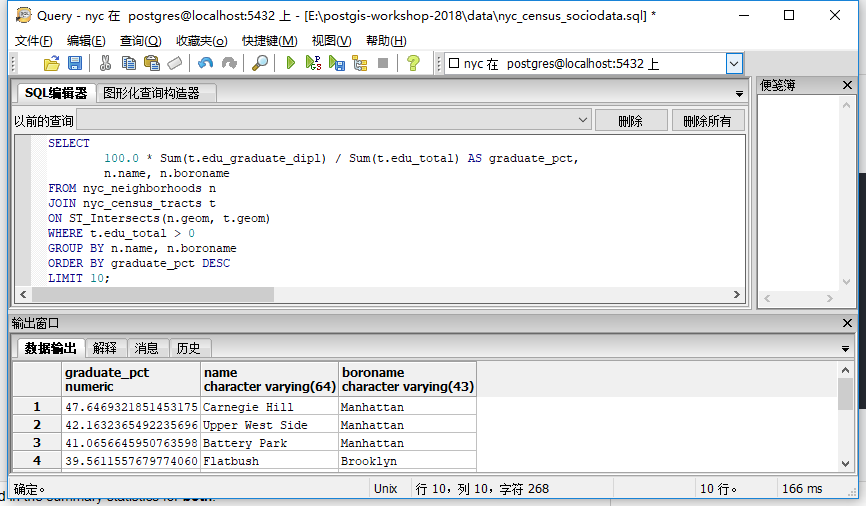Viewport: 866px width, 506px height.
Task: Open the output pane tab list arrow
Action: tap(845, 349)
